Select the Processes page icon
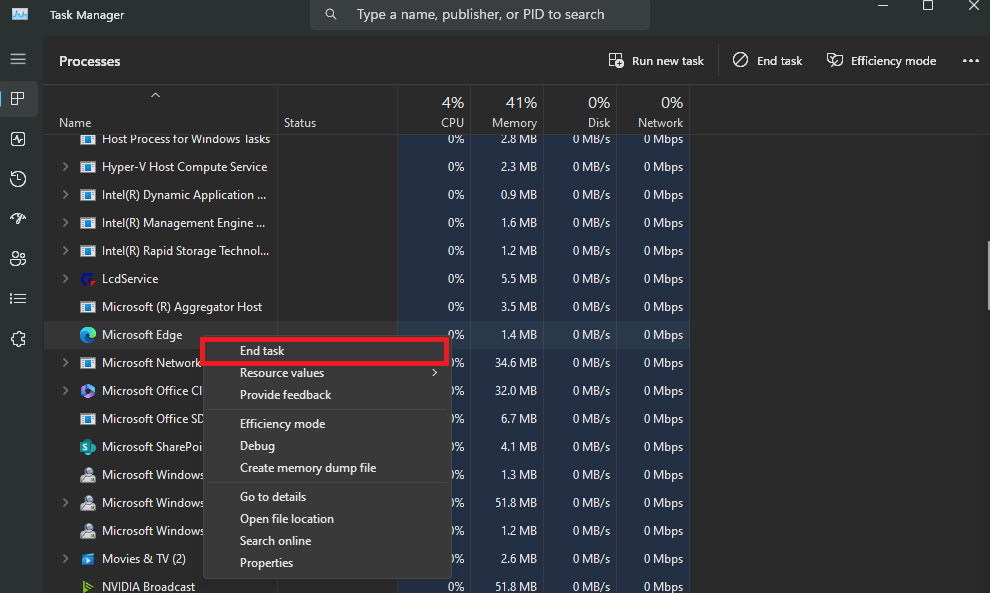Viewport: 990px width, 593px height. click(17, 99)
